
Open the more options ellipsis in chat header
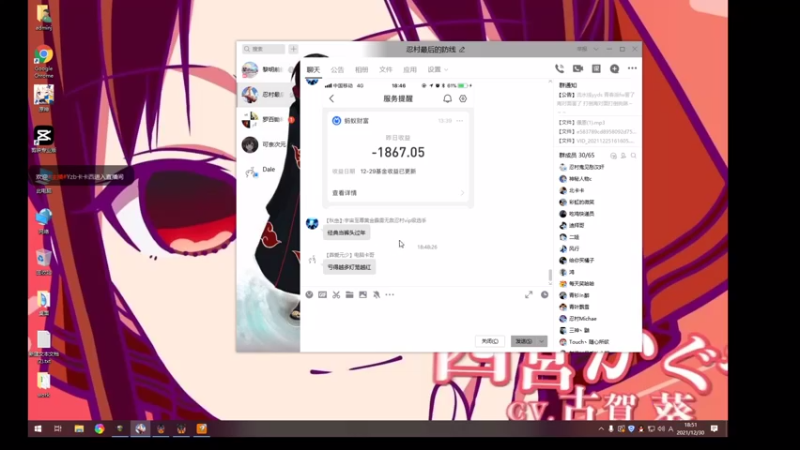pos(632,68)
